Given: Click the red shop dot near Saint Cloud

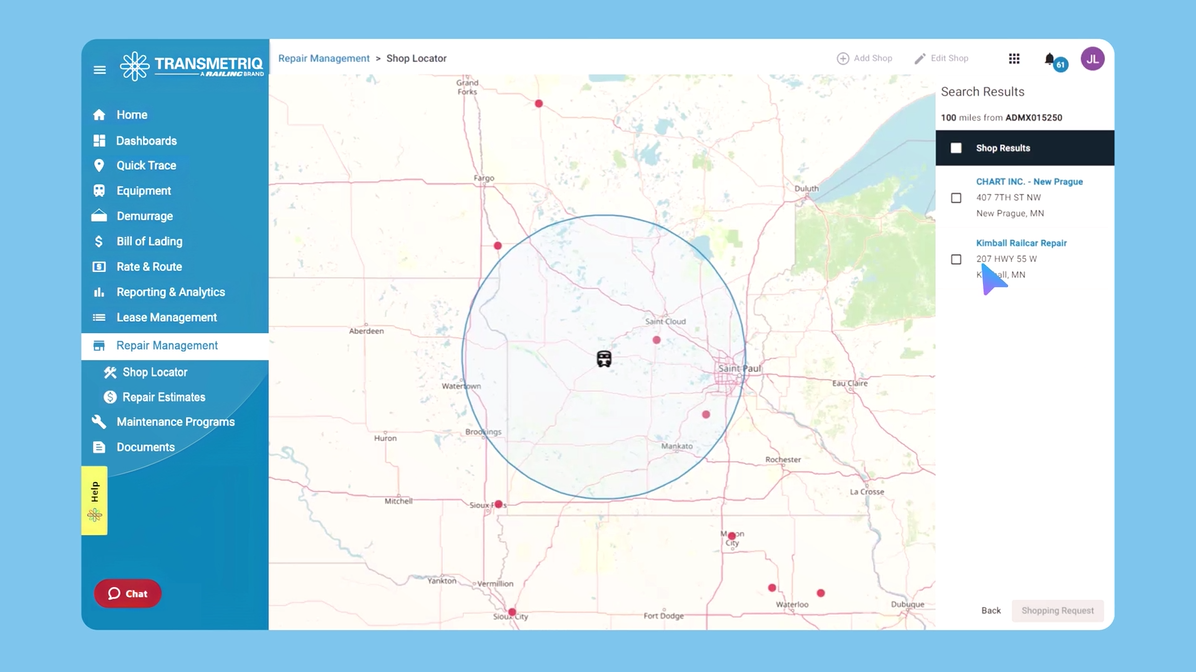Looking at the screenshot, I should click(657, 340).
